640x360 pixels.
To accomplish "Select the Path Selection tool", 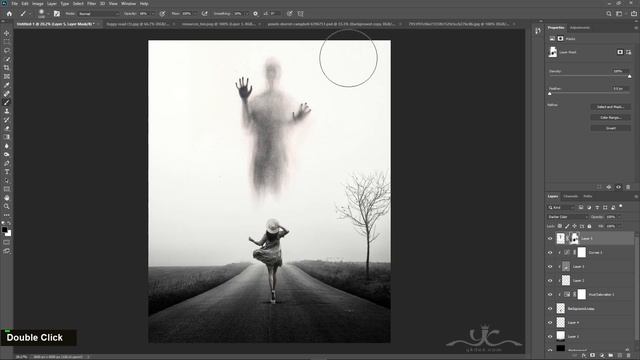I will pos(7,180).
